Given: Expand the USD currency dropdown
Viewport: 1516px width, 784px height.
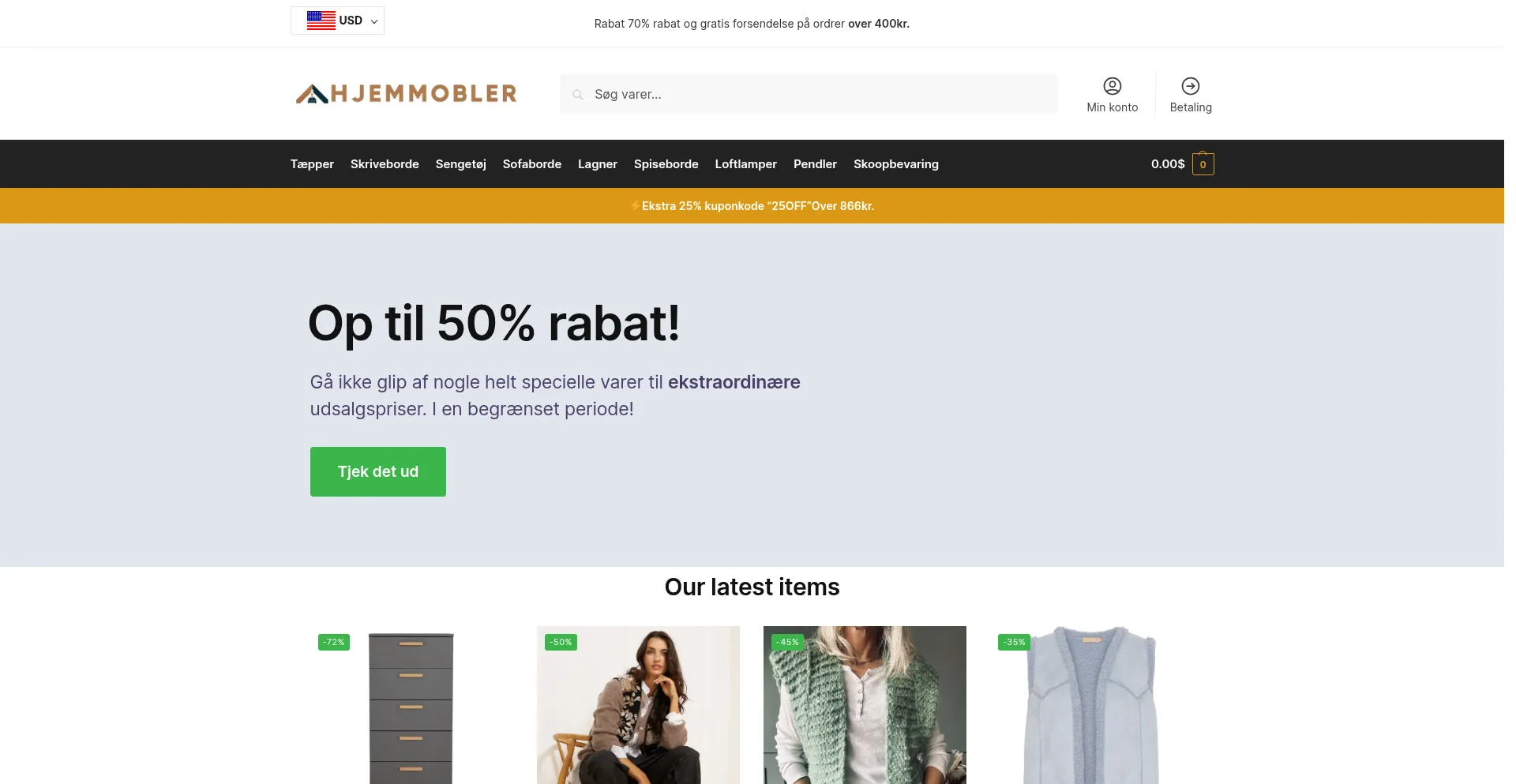Looking at the screenshot, I should pos(337,21).
